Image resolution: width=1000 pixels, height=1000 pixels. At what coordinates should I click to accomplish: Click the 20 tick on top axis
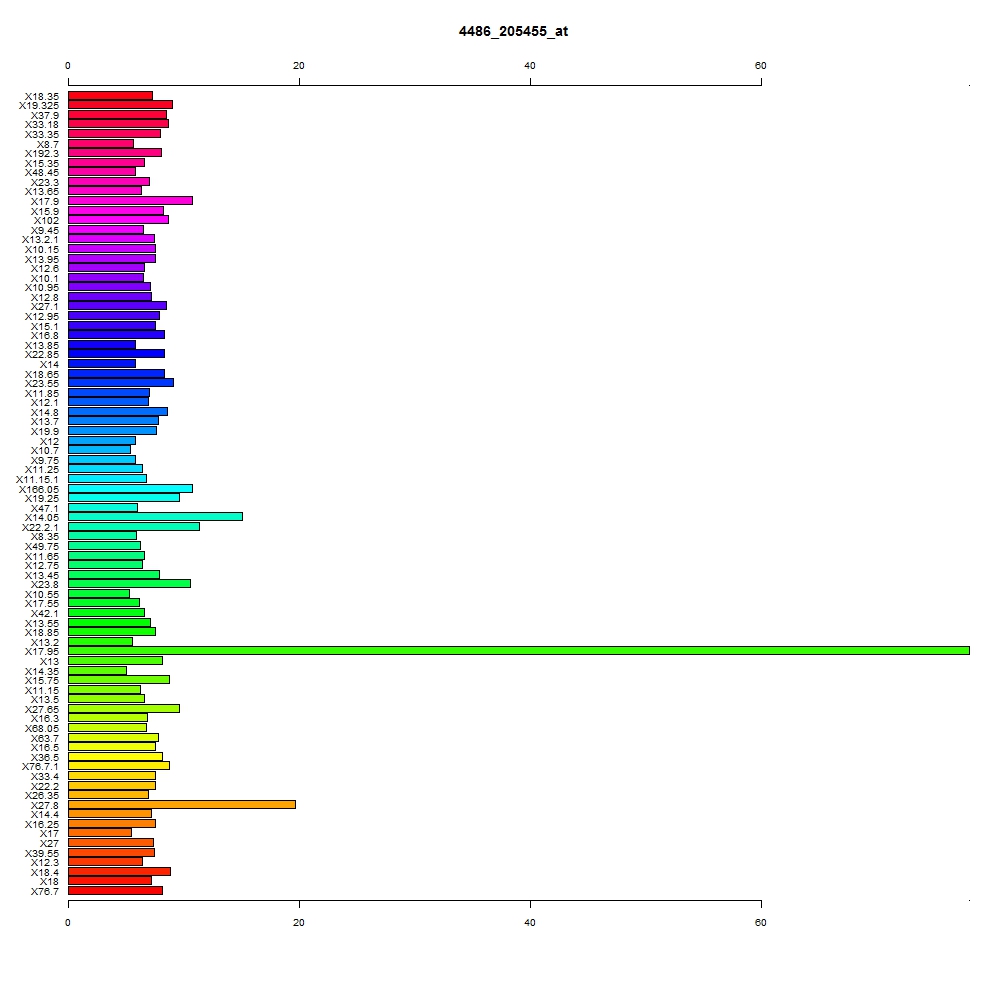pyautogui.click(x=299, y=66)
